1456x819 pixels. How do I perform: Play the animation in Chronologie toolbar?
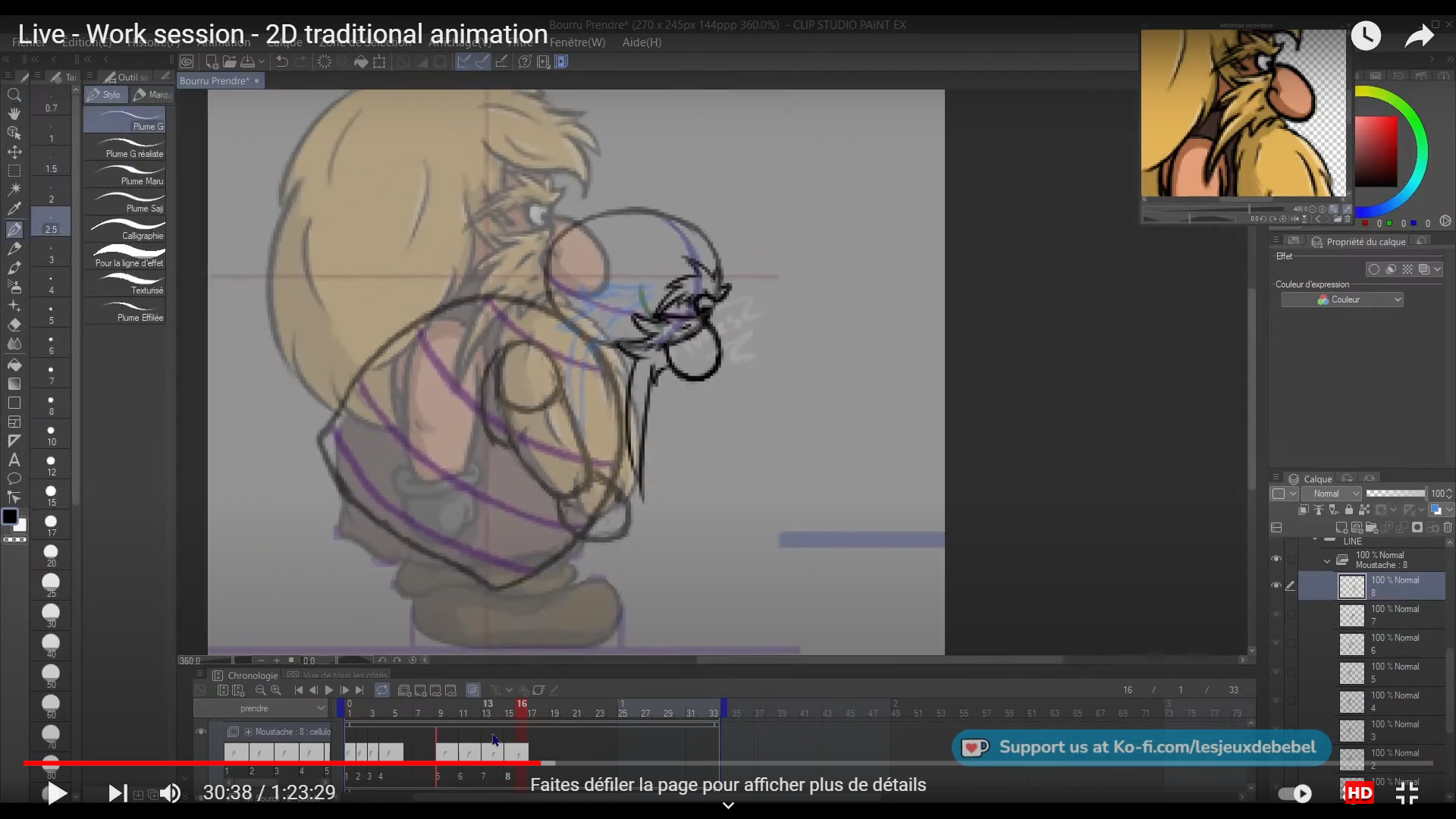click(329, 690)
